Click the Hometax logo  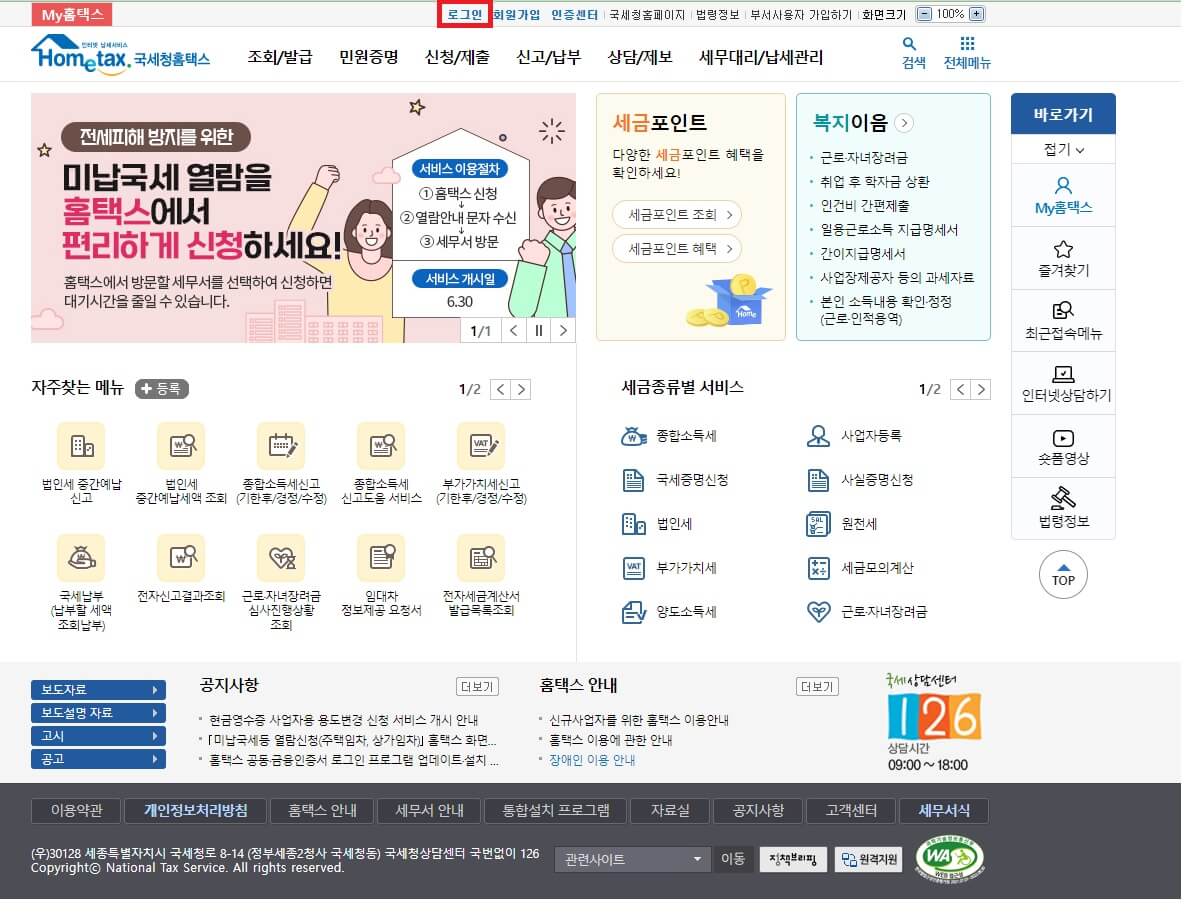[x=121, y=54]
